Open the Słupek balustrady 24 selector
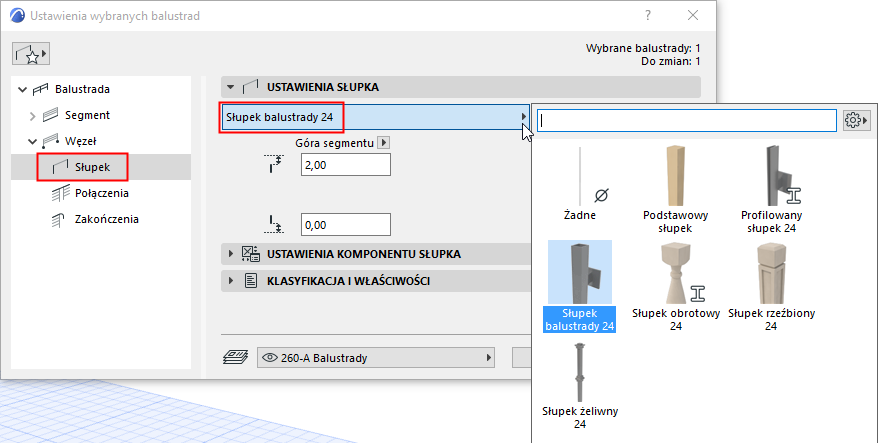 [376, 117]
